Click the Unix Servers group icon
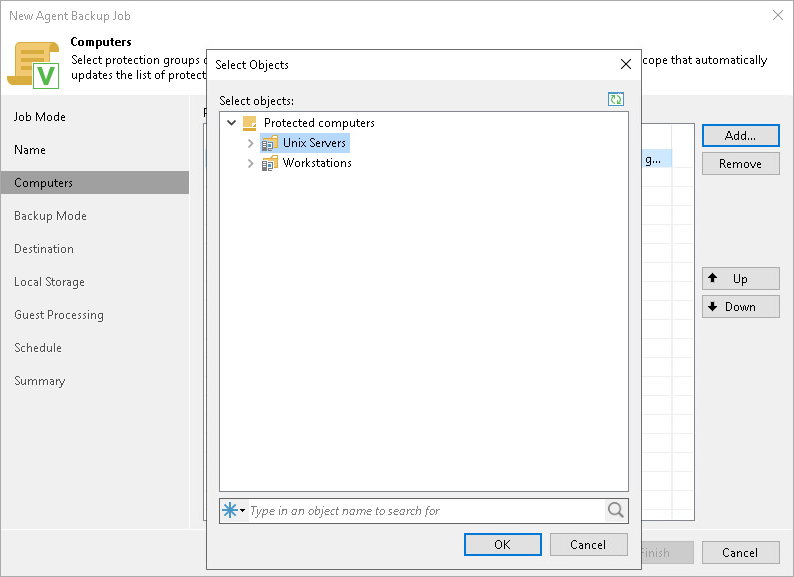This screenshot has height=577, width=794. pyautogui.click(x=269, y=143)
